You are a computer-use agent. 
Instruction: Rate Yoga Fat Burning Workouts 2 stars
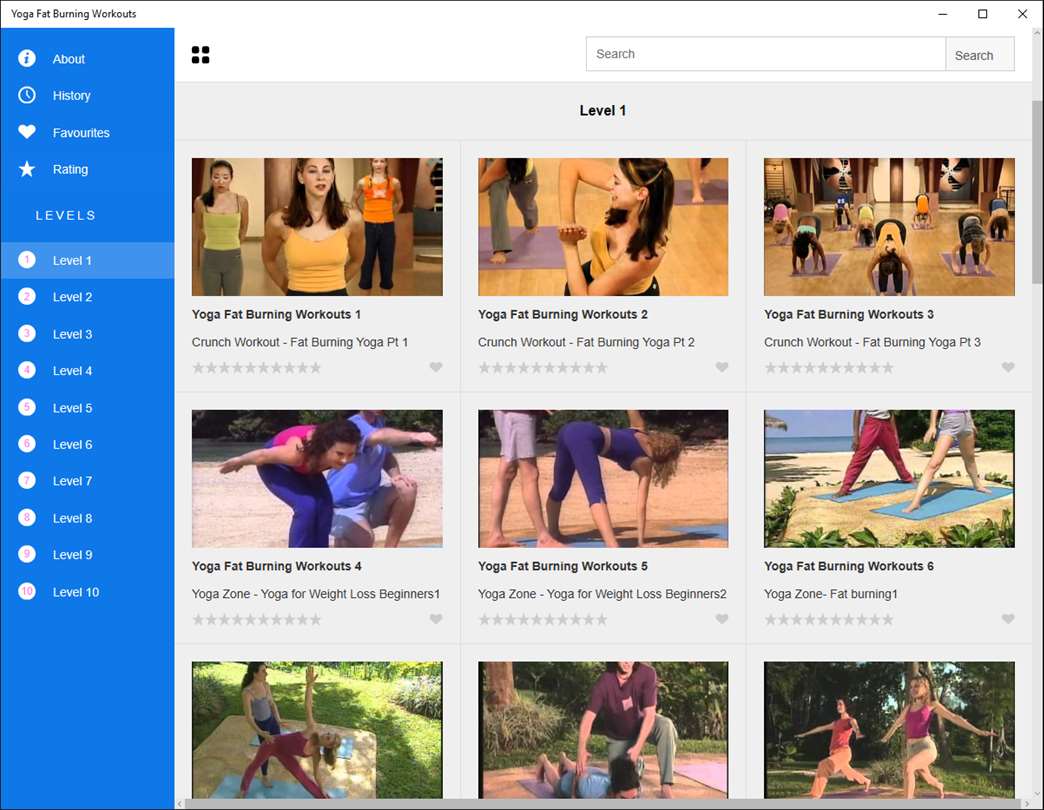[x=543, y=367]
